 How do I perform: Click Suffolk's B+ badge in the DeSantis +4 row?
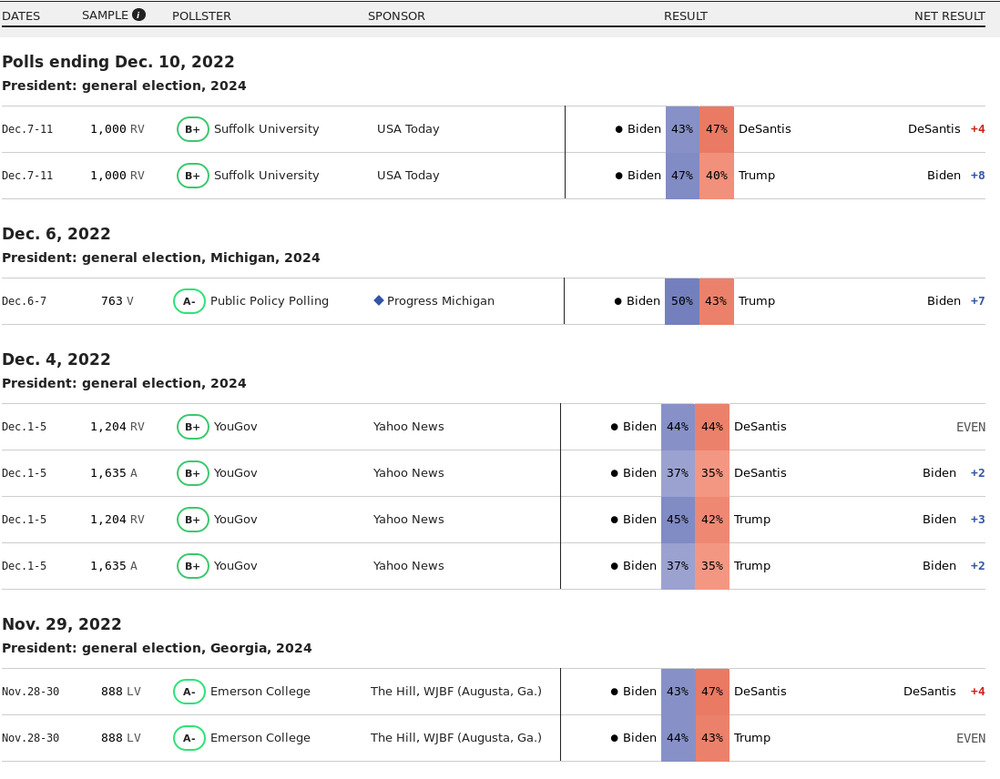coord(193,129)
